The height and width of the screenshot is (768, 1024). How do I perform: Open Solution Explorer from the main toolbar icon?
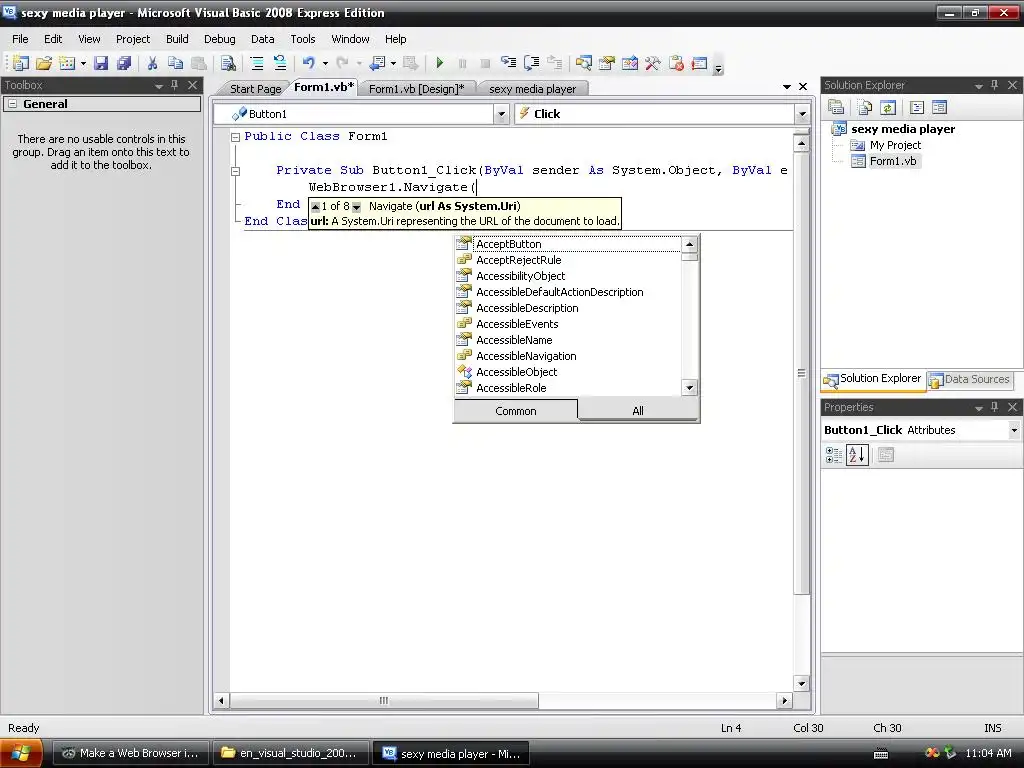[583, 63]
